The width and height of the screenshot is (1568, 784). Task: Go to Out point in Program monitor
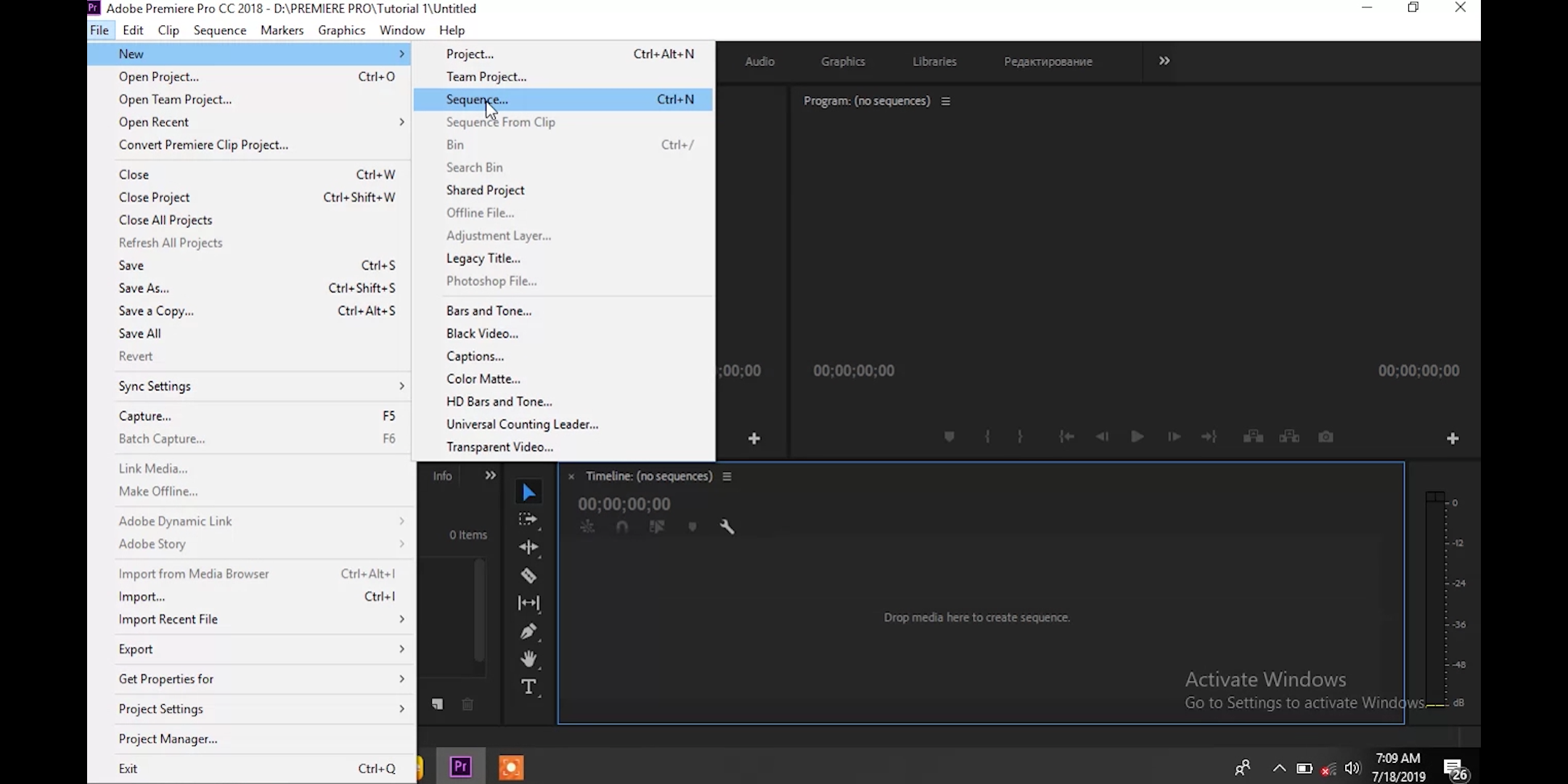point(1209,437)
